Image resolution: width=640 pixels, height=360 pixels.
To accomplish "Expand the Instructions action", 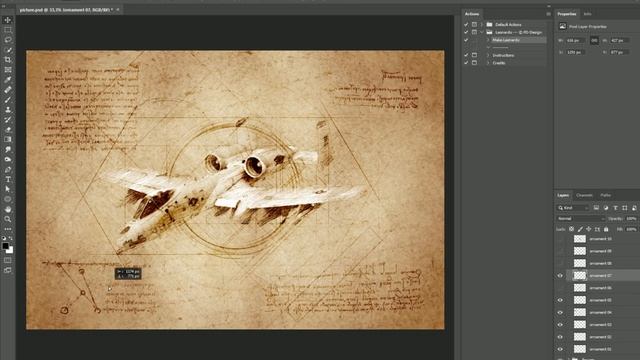I will coord(488,55).
